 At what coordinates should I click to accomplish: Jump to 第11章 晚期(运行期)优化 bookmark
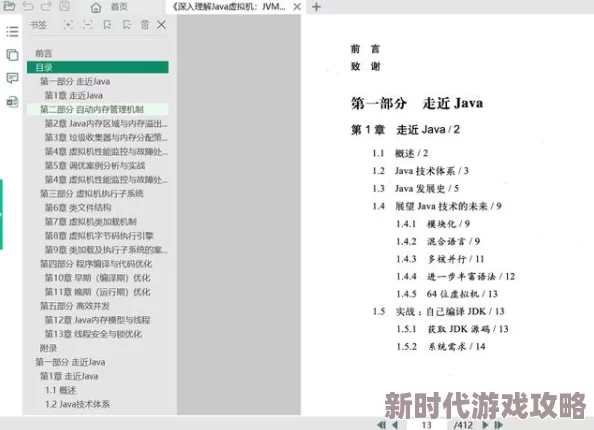(x=97, y=292)
